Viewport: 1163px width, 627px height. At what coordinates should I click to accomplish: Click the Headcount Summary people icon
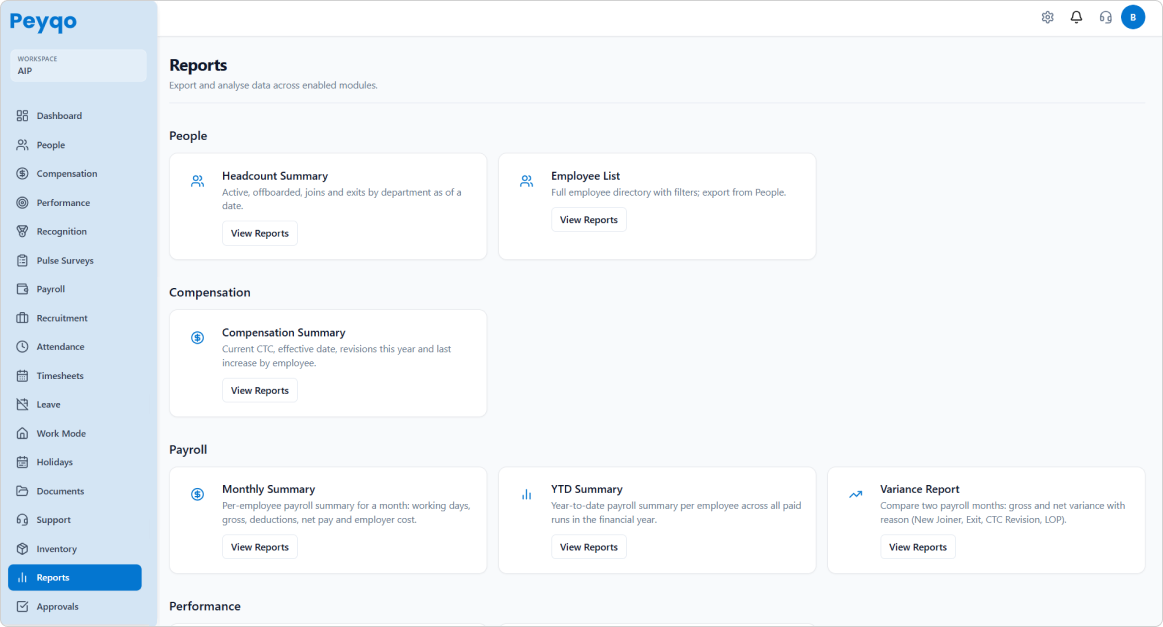197,181
